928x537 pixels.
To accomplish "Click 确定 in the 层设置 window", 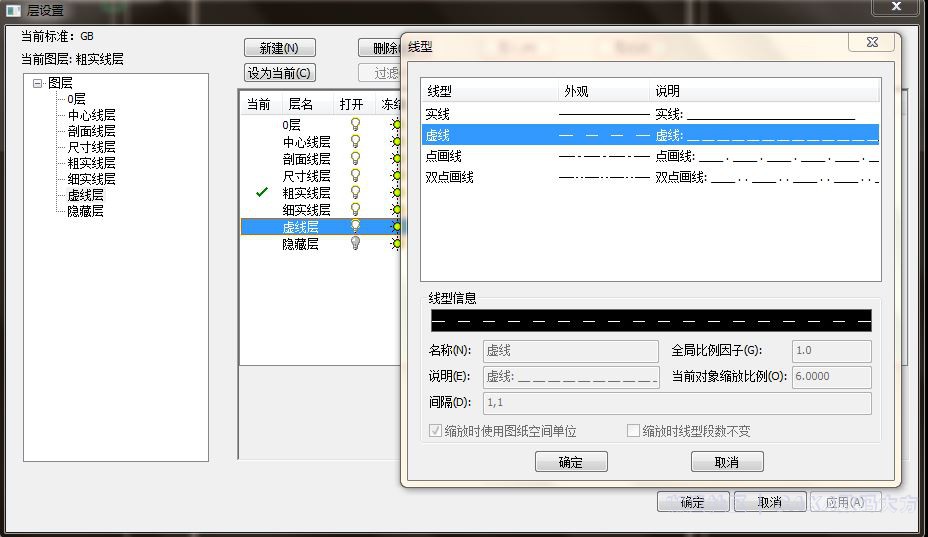I will pos(692,502).
